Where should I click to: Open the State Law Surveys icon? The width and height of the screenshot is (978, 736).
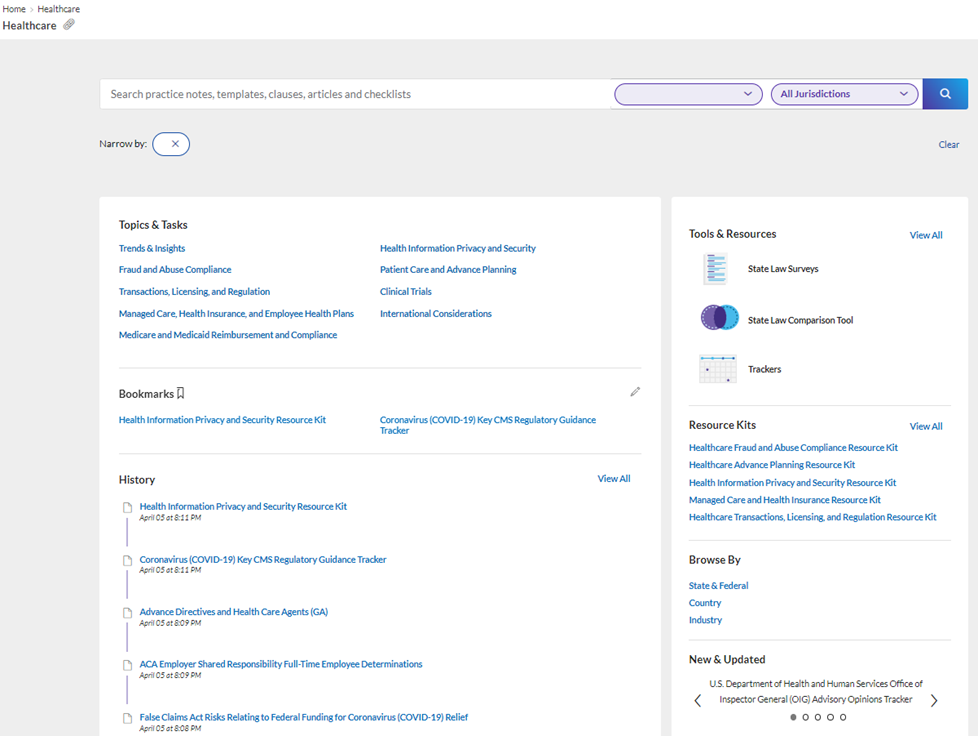[716, 269]
